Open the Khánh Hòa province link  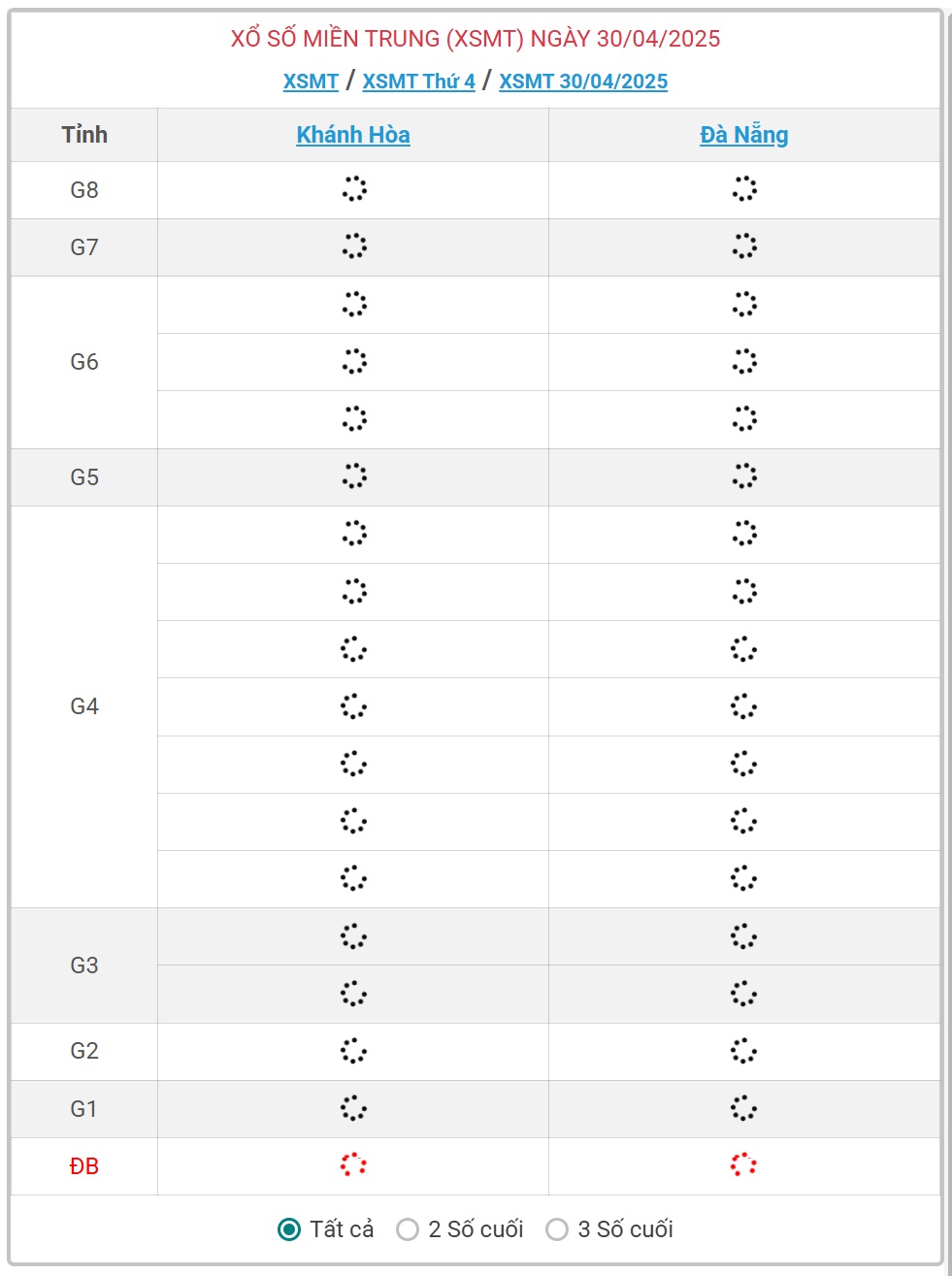(x=353, y=135)
